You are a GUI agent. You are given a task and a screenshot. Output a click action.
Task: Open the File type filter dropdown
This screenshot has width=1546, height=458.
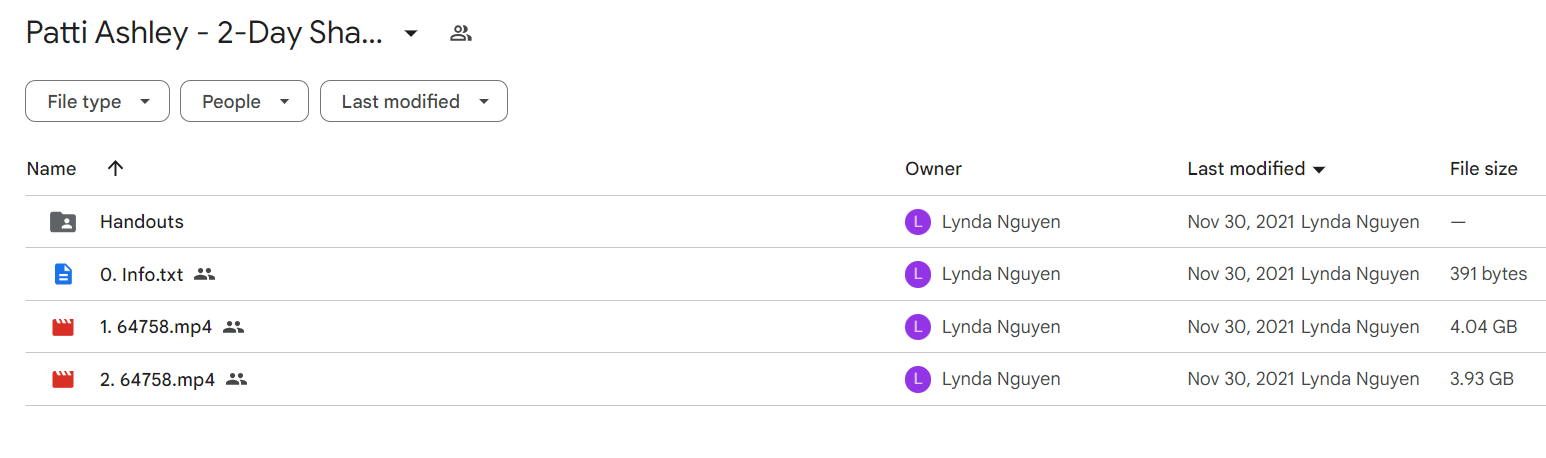click(x=97, y=101)
